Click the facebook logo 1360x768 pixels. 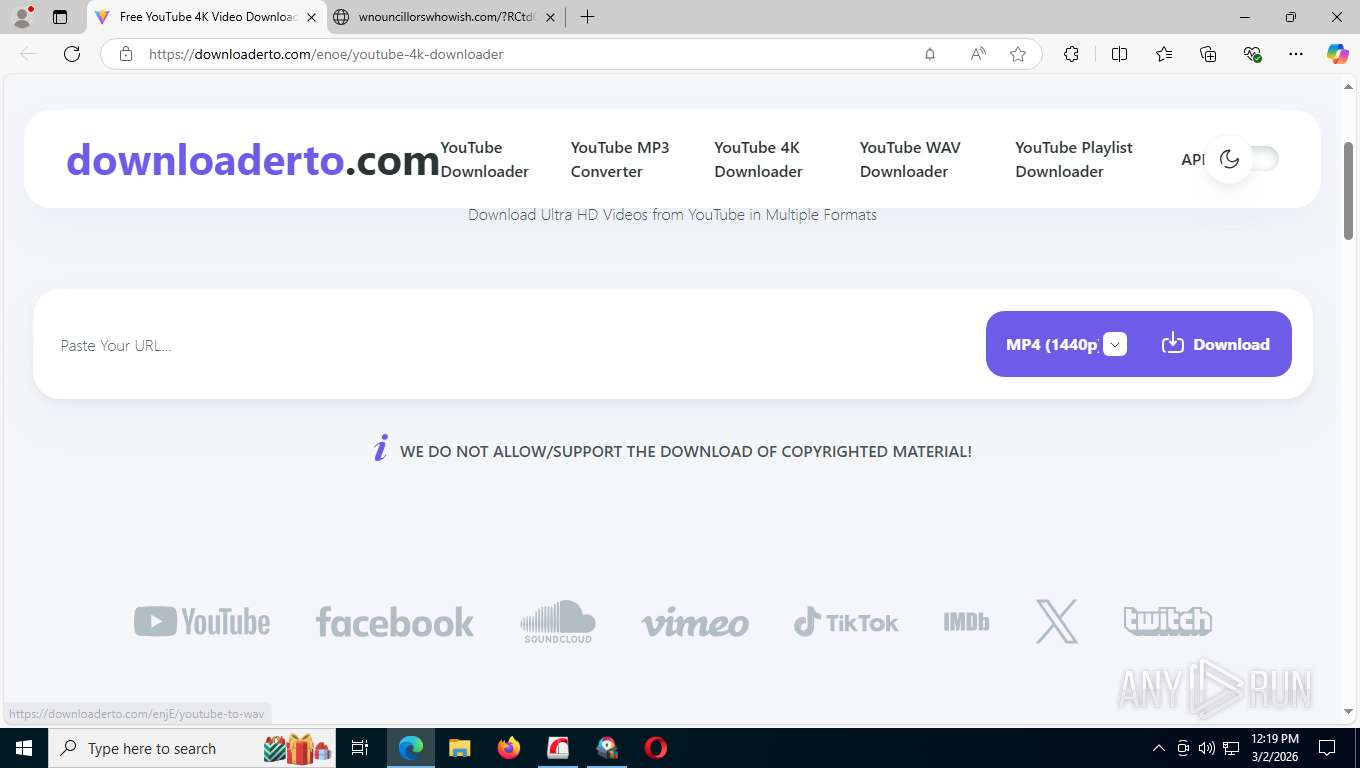[395, 622]
